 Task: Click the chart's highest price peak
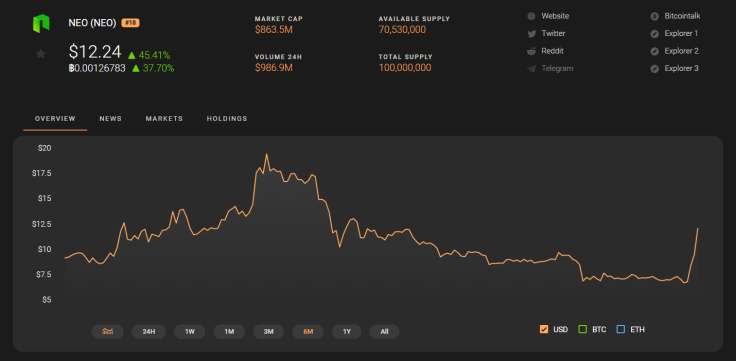point(267,154)
